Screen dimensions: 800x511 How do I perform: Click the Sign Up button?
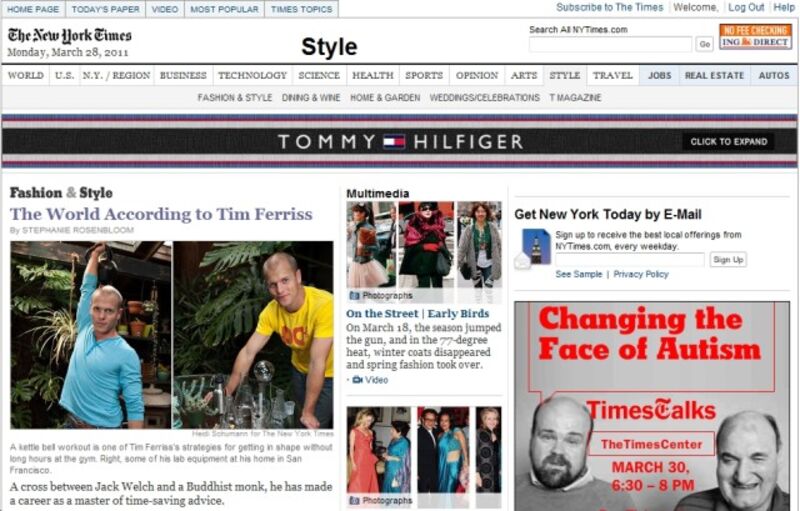pyautogui.click(x=728, y=260)
